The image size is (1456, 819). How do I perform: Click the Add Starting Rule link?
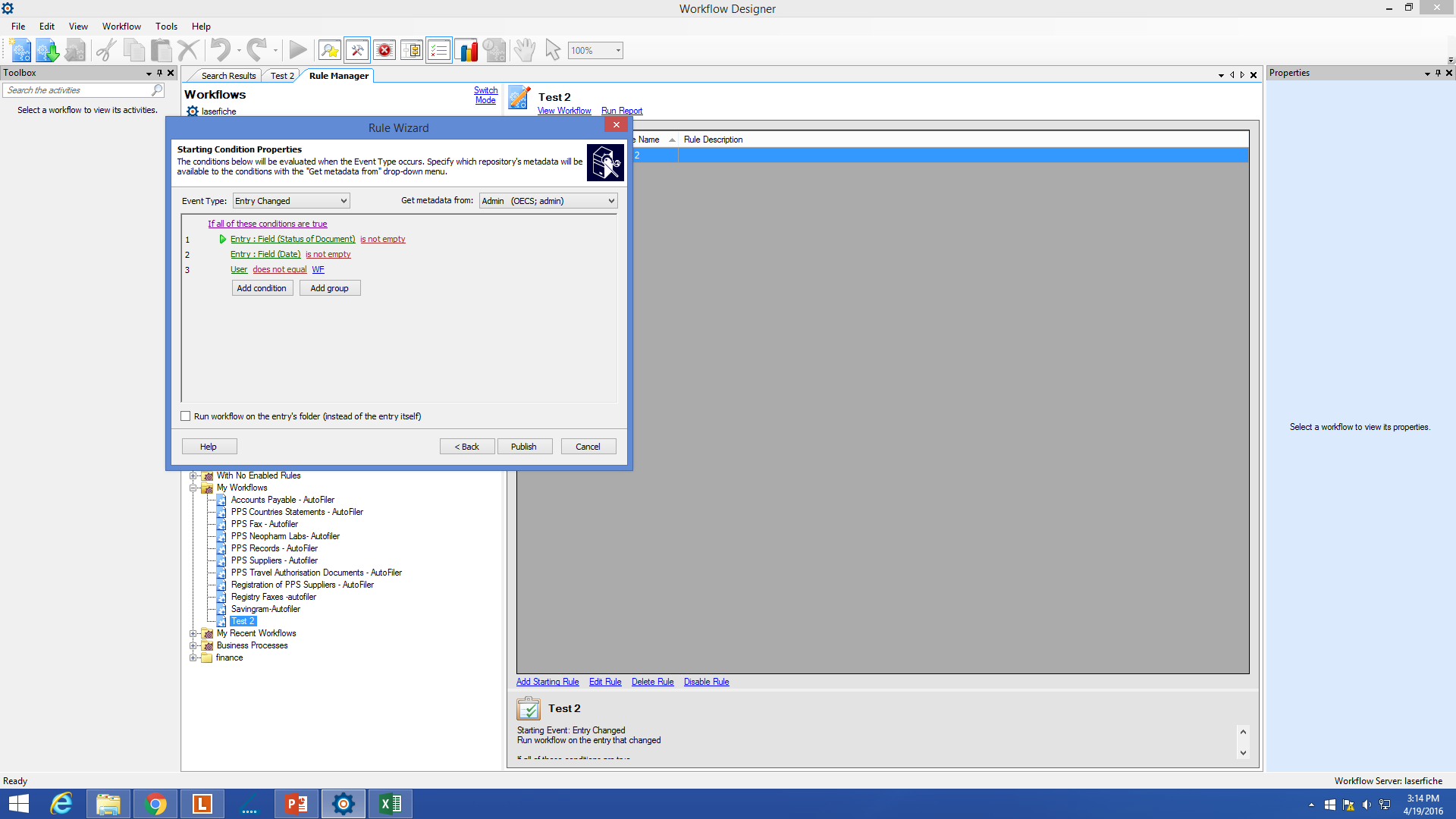(548, 682)
